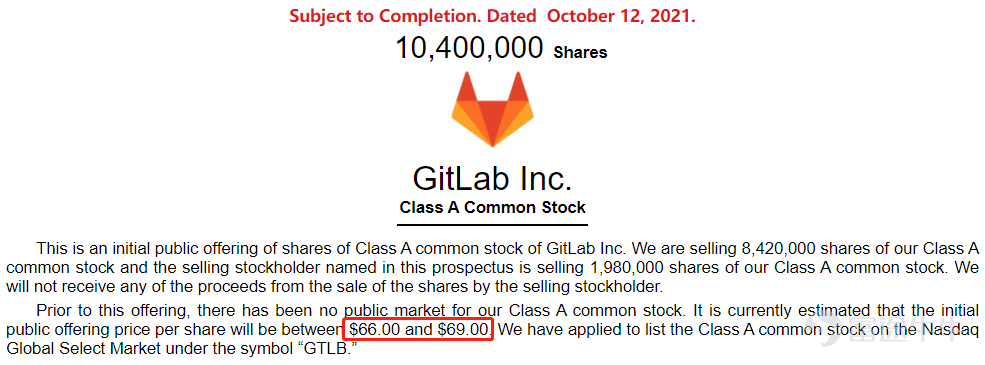The image size is (985, 365).
Task: Click the 'October 12, 2021' date
Action: (621, 16)
